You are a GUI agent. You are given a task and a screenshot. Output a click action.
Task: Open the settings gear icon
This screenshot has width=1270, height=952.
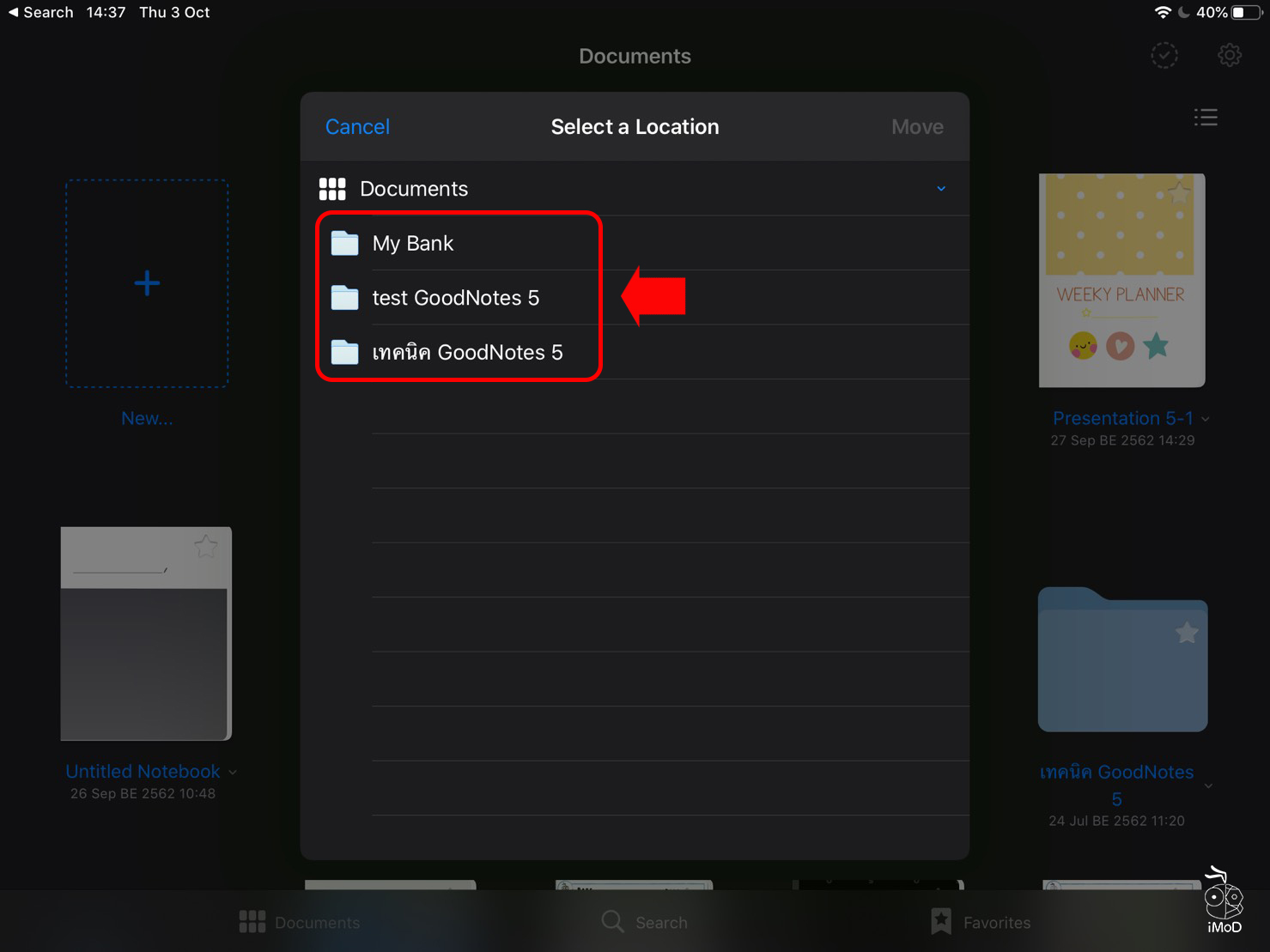click(1230, 55)
